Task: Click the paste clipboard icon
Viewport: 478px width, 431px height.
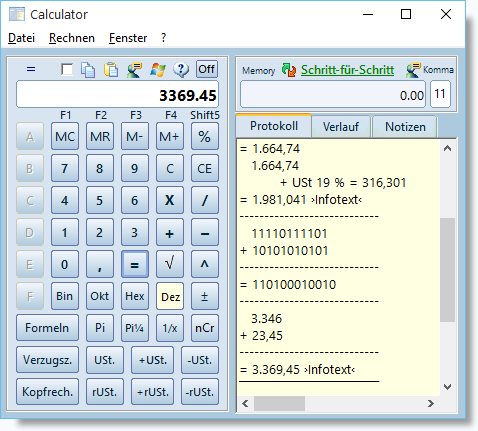Action: point(111,70)
